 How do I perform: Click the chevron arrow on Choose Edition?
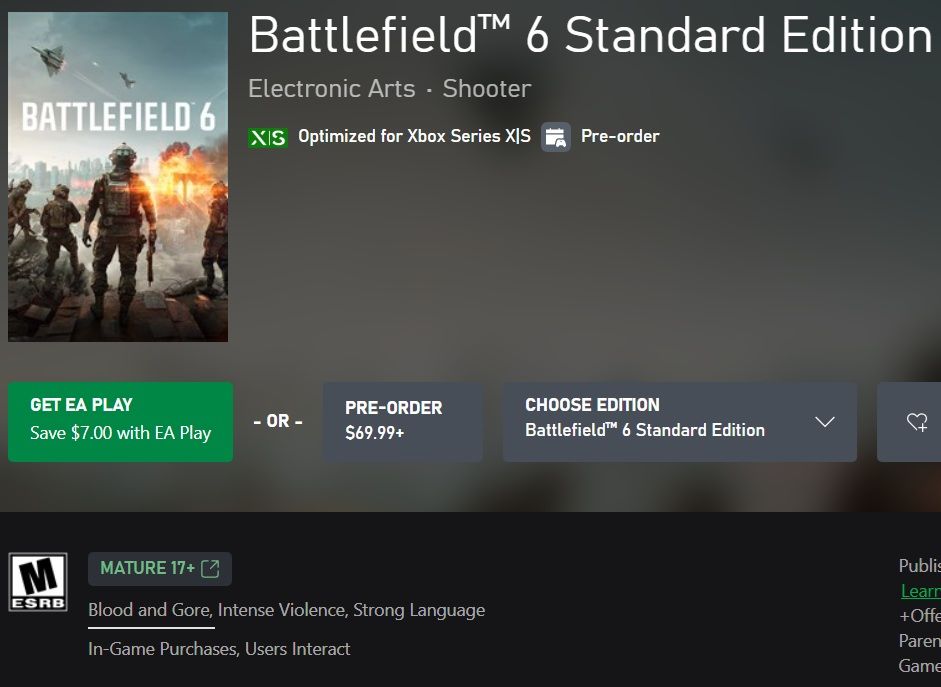point(824,422)
